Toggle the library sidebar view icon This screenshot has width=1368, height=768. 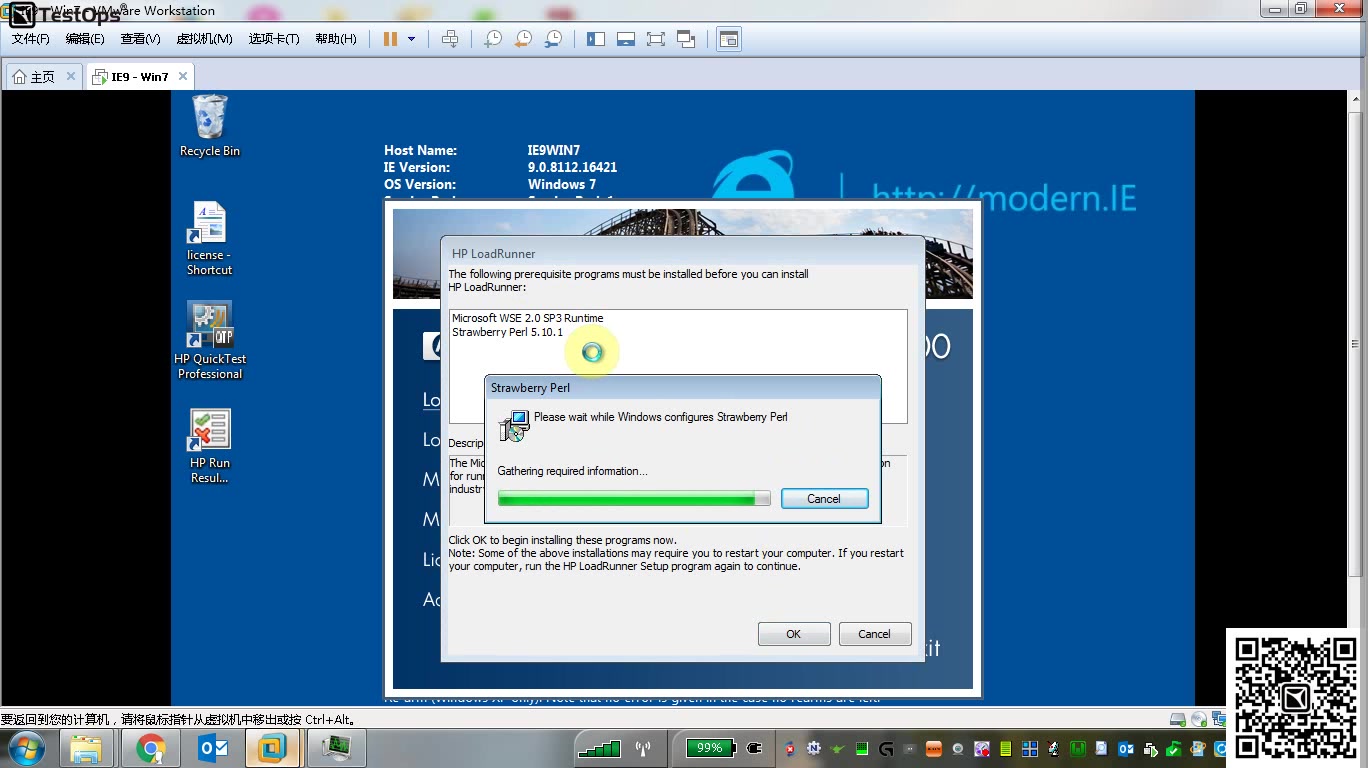click(596, 39)
